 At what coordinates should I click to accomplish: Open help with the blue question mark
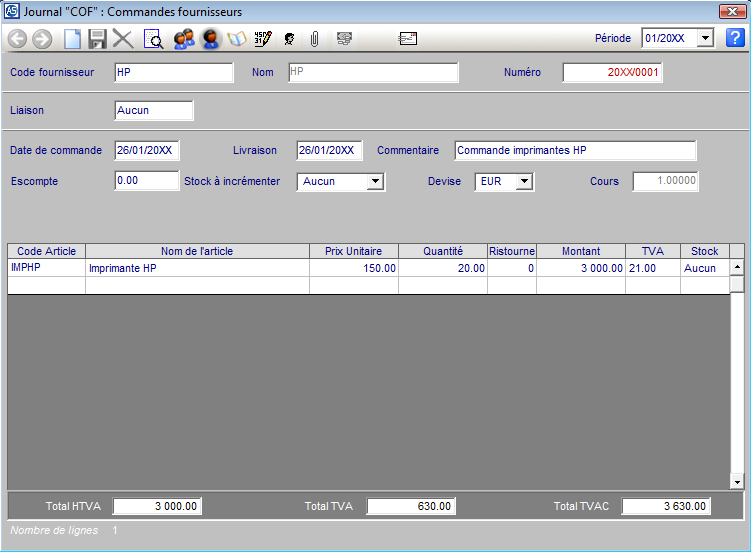pyautogui.click(x=735, y=38)
